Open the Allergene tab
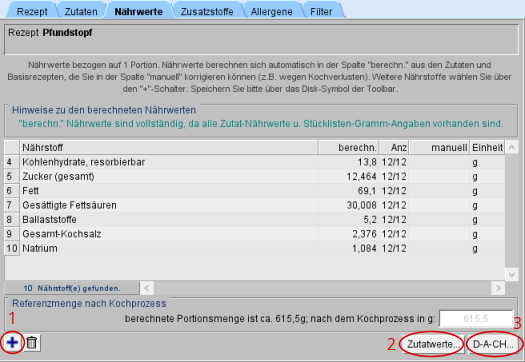 (272, 11)
